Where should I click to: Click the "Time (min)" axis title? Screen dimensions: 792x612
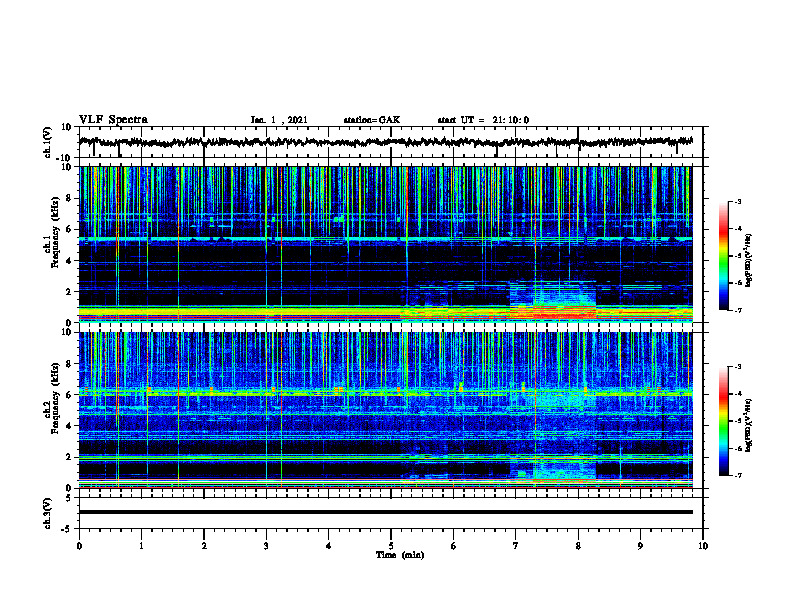pyautogui.click(x=400, y=555)
